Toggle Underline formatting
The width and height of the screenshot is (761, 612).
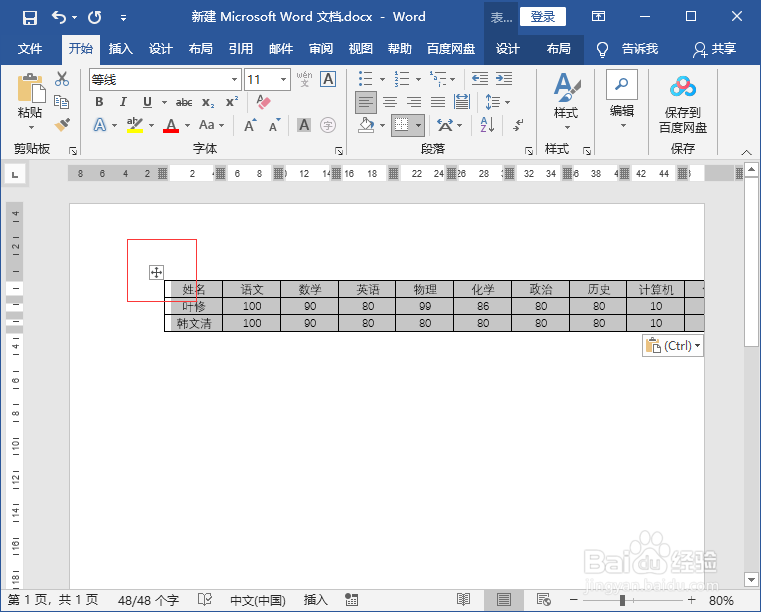click(x=148, y=102)
